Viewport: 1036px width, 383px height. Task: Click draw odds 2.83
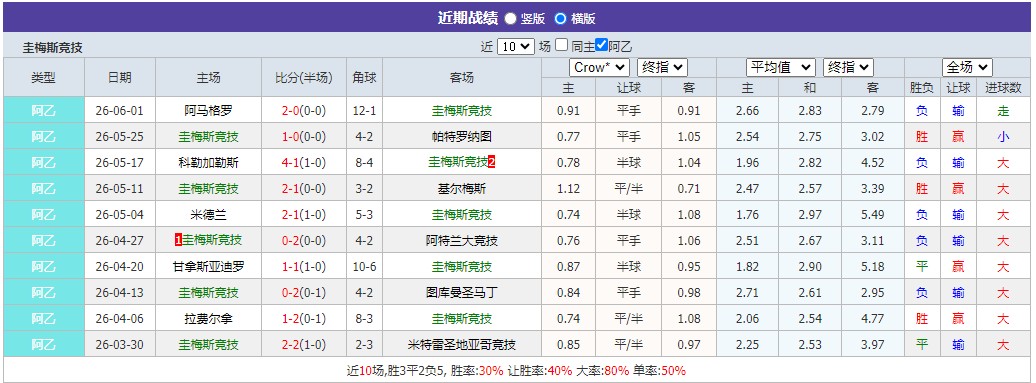tap(810, 111)
